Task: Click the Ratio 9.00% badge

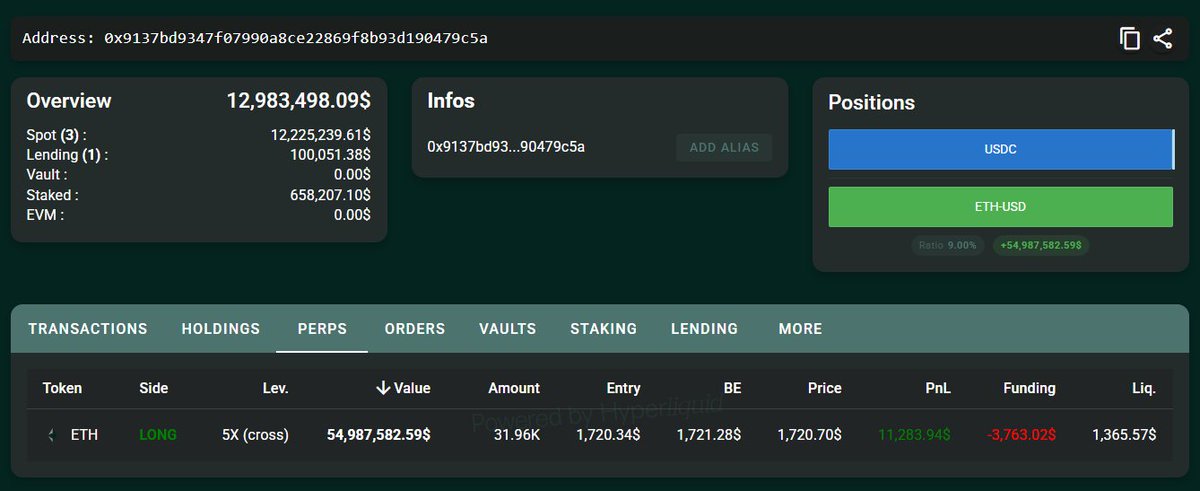Action: (x=948, y=245)
